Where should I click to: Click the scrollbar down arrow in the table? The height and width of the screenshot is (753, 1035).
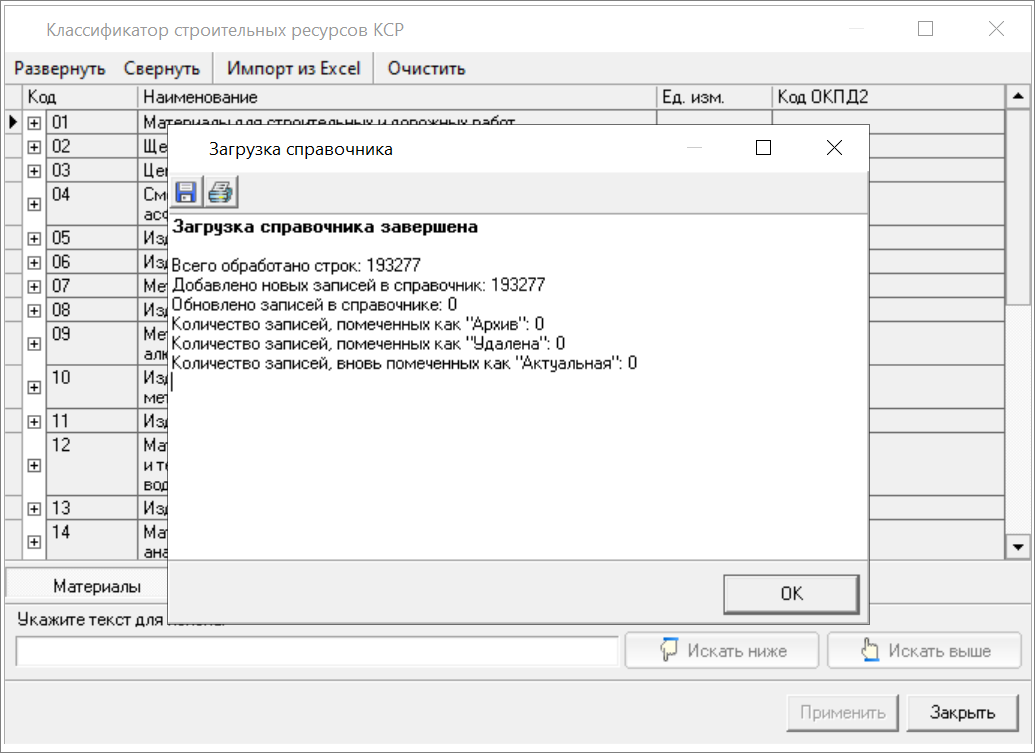tap(1018, 547)
